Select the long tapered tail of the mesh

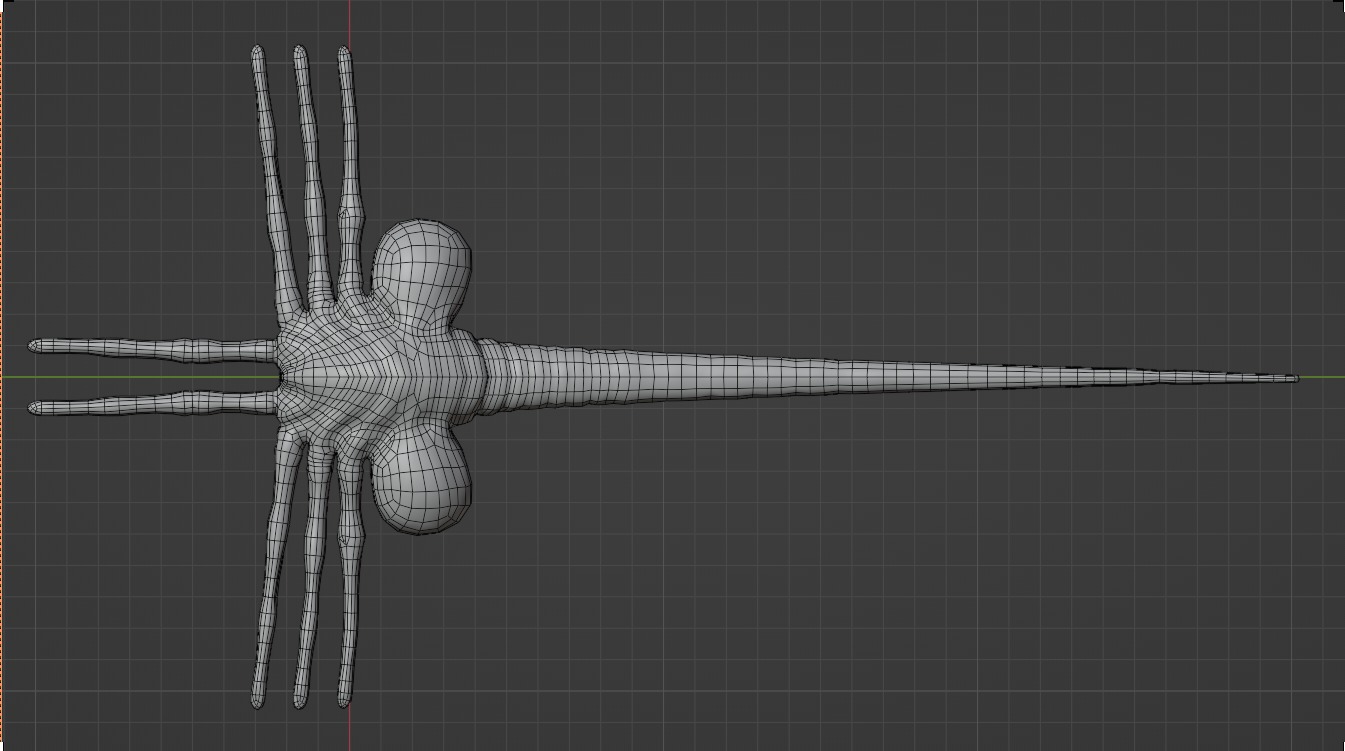click(x=890, y=377)
